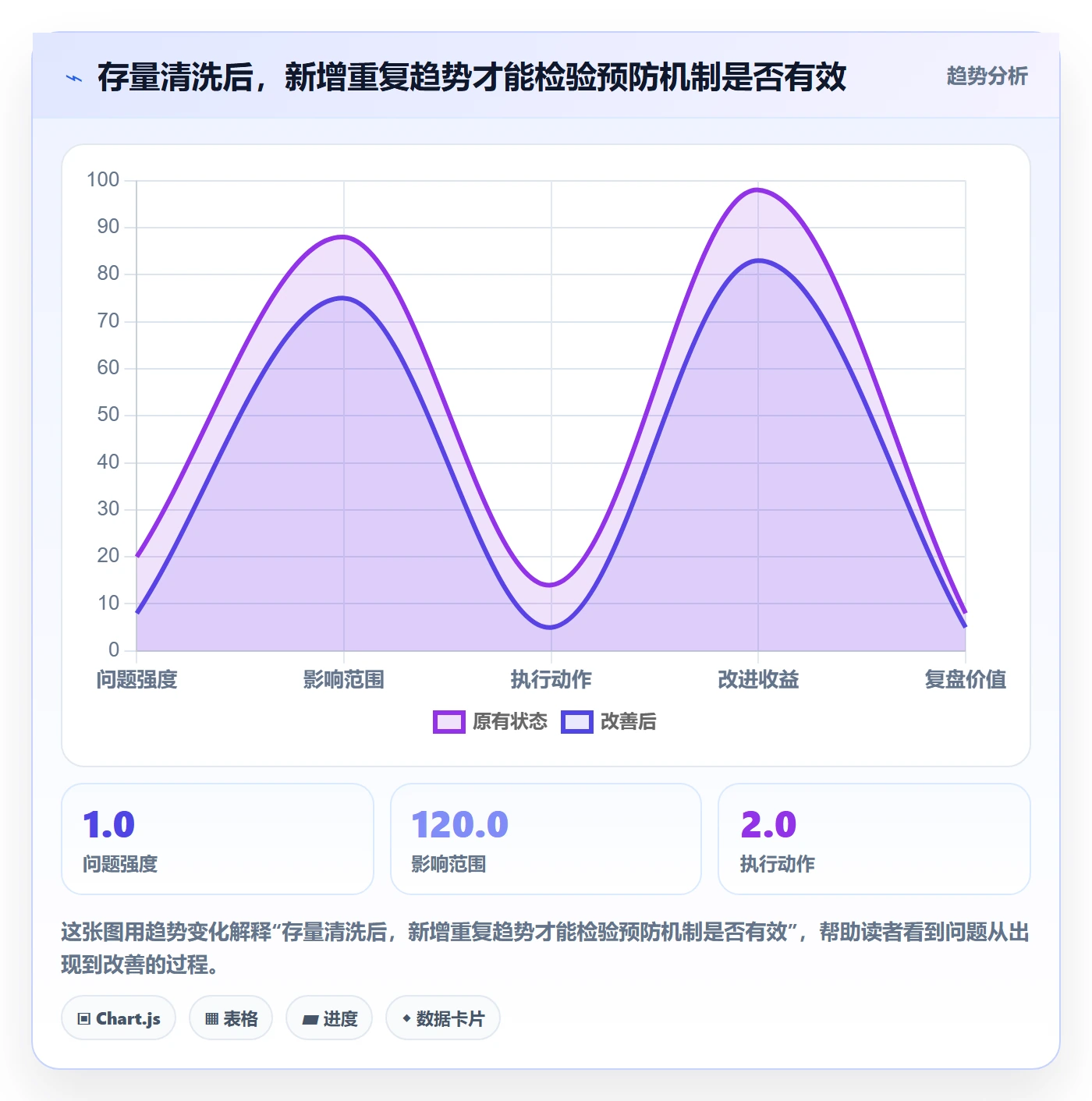
Task: Click the chart title 存量清洗后 heading
Action: click(472, 77)
